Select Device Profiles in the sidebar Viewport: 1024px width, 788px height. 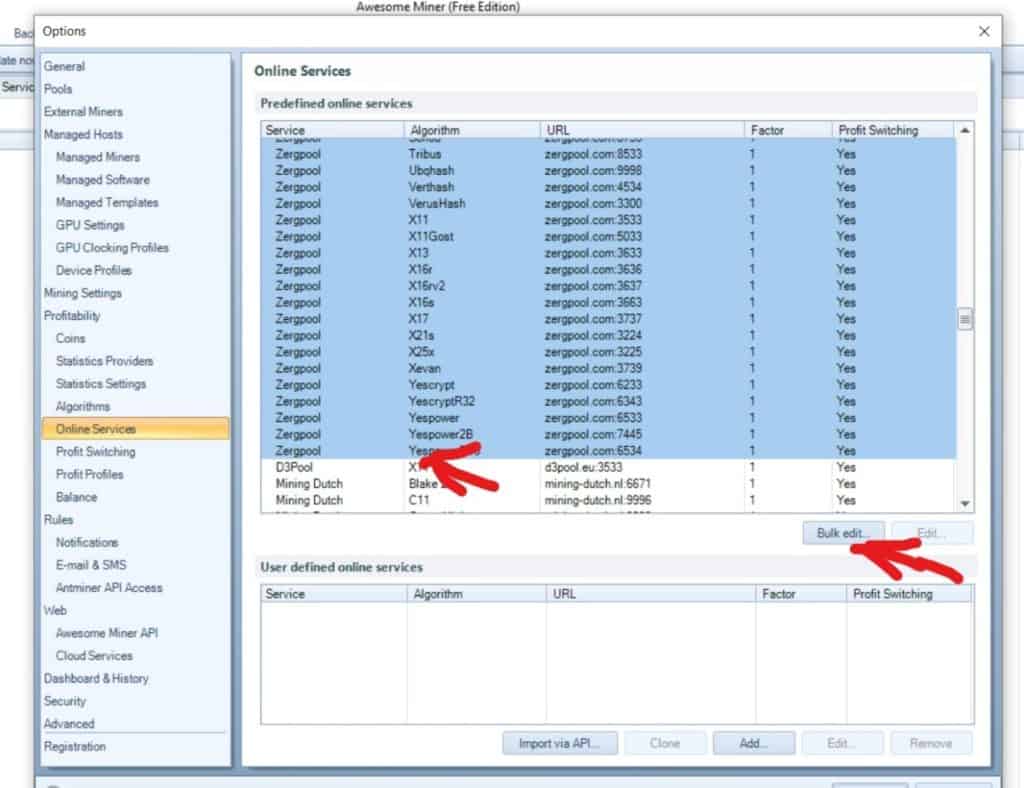tap(93, 270)
